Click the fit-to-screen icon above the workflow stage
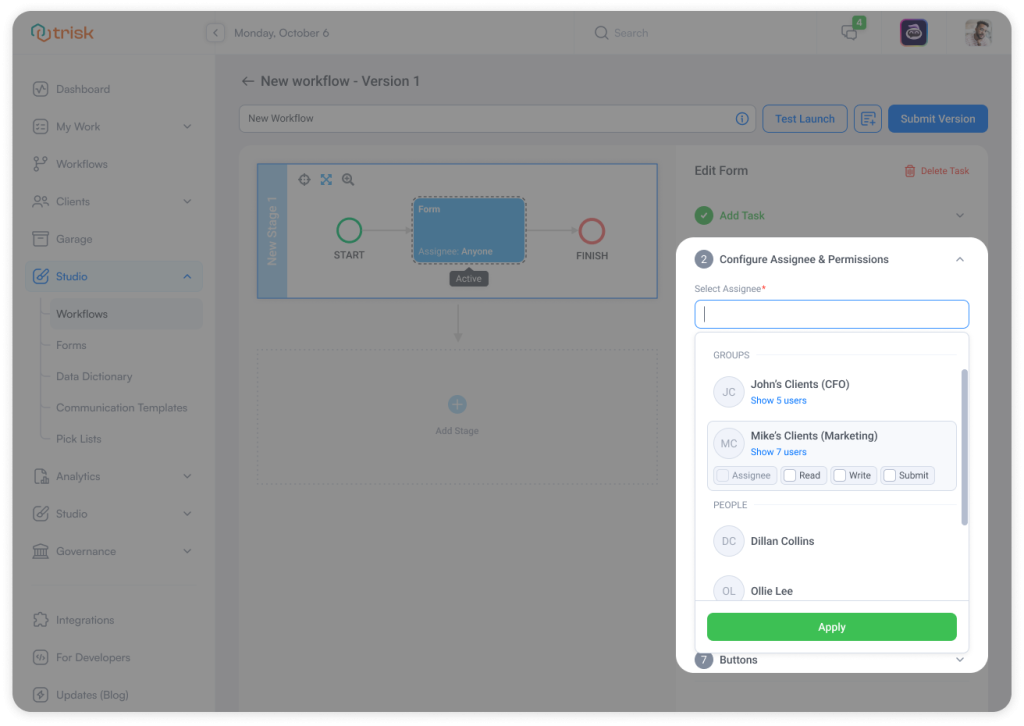 click(x=325, y=179)
